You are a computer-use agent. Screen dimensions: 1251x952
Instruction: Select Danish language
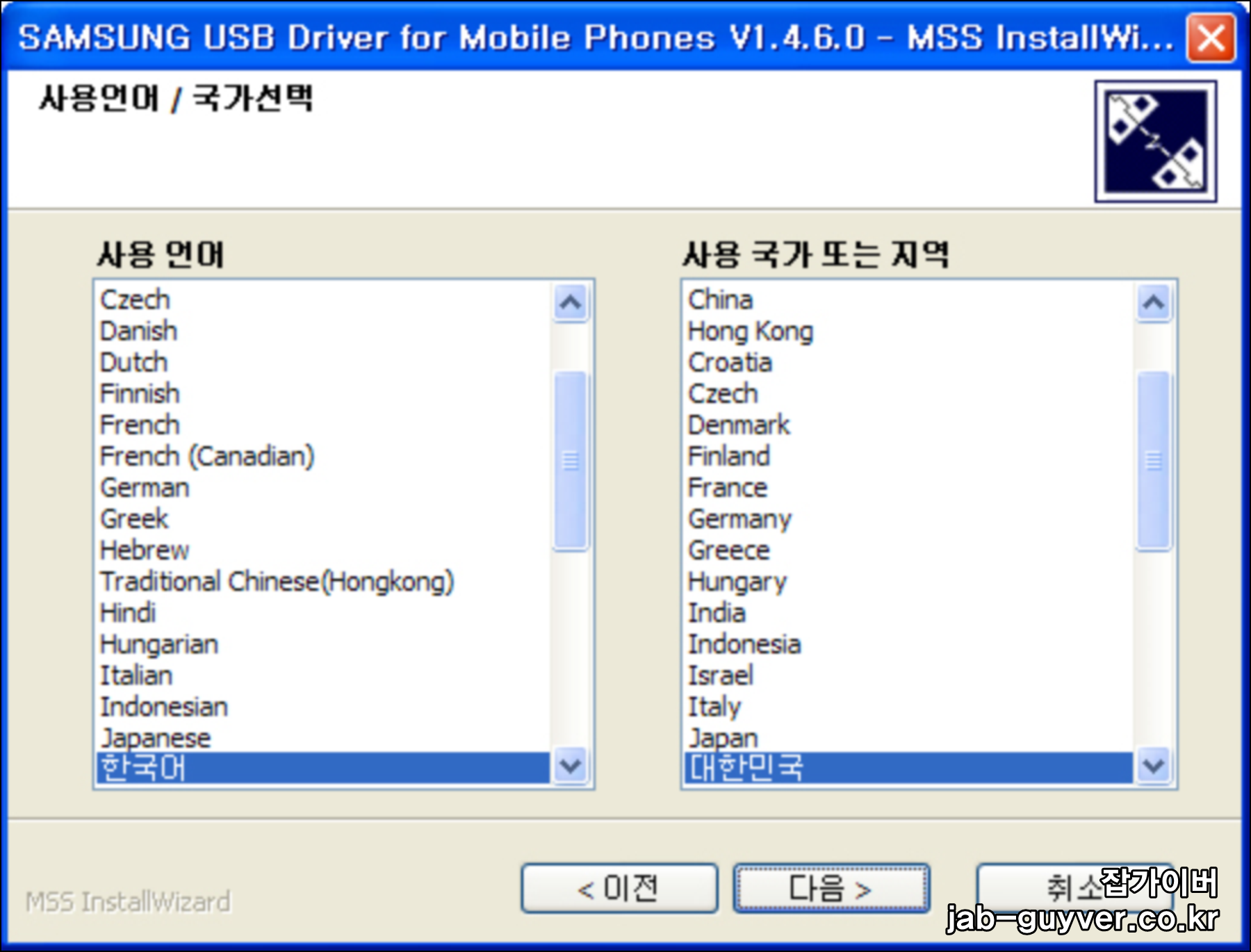(x=324, y=331)
